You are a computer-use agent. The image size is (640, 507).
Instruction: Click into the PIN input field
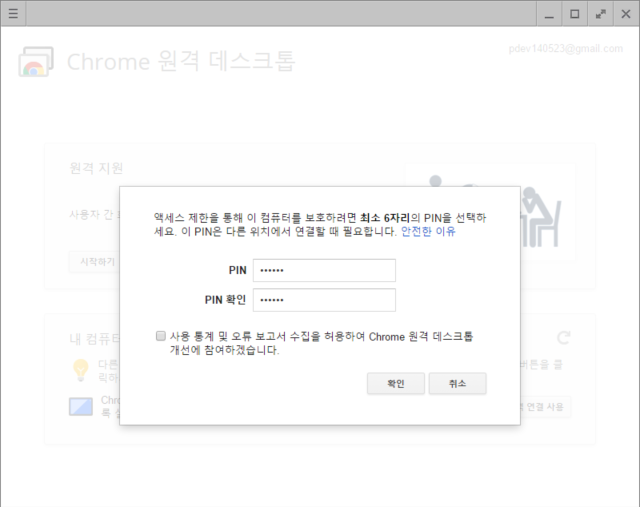pos(324,270)
